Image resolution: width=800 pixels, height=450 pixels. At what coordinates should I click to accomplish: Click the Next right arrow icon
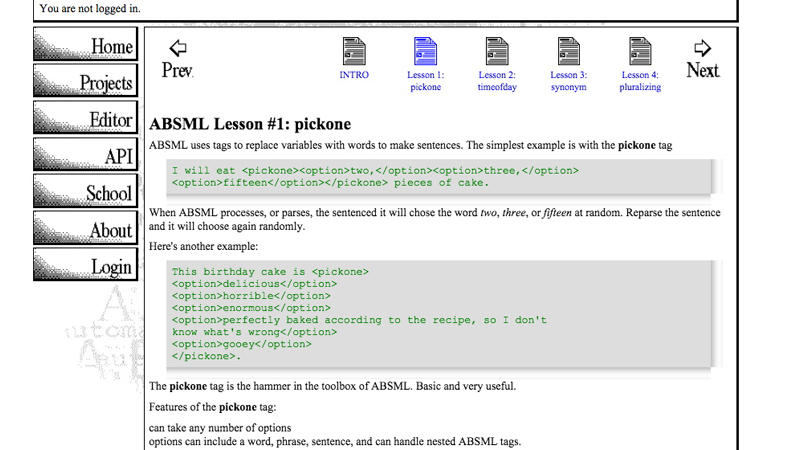(702, 47)
